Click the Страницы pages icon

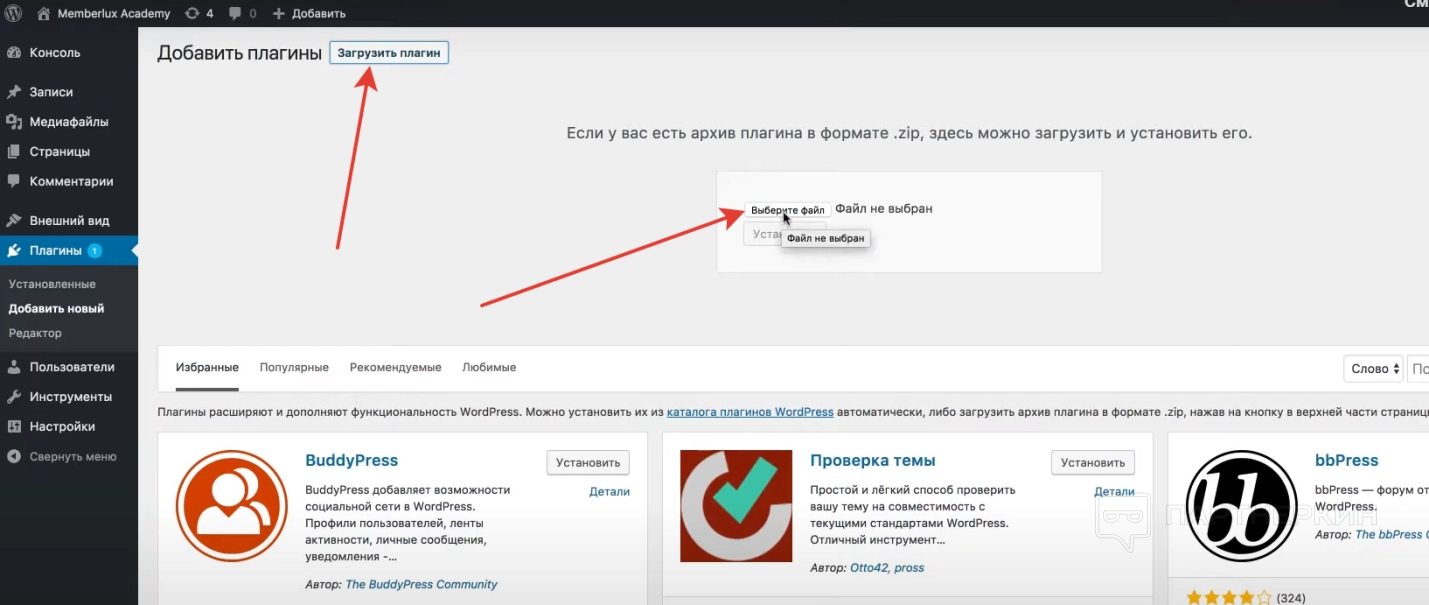coord(14,152)
